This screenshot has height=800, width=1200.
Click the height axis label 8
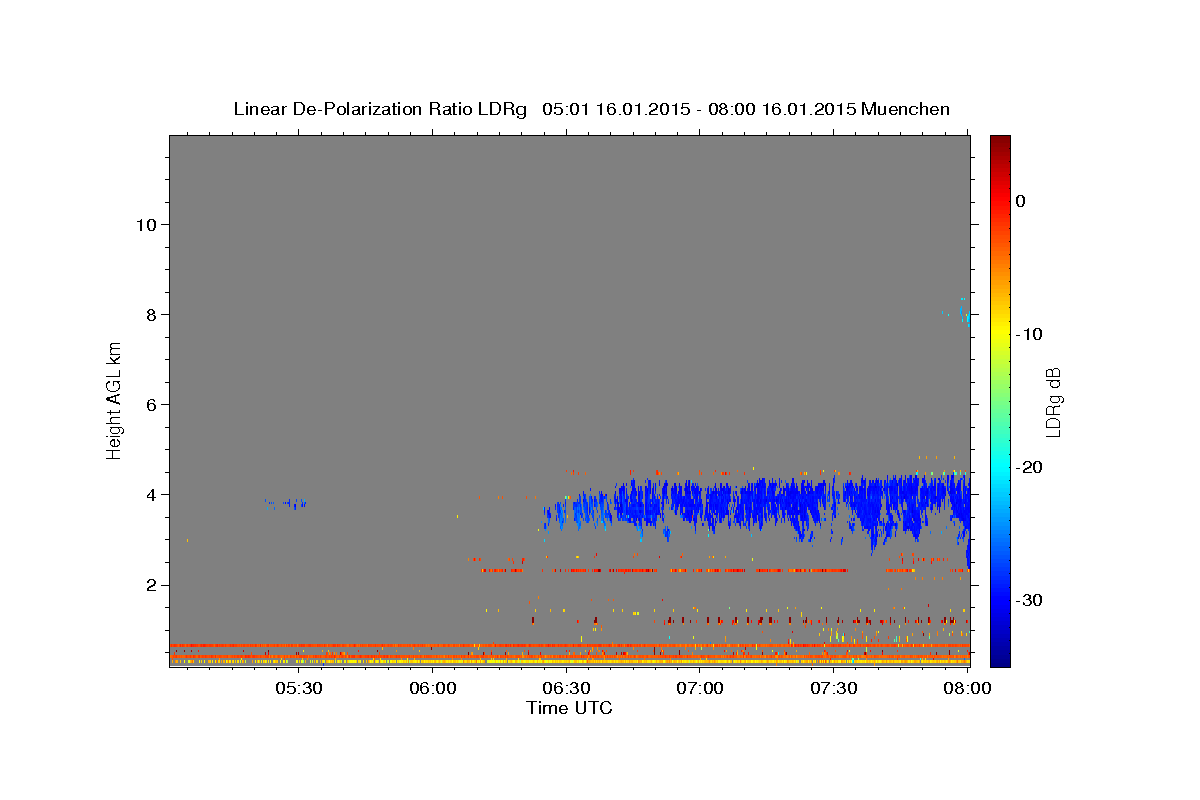point(150,314)
